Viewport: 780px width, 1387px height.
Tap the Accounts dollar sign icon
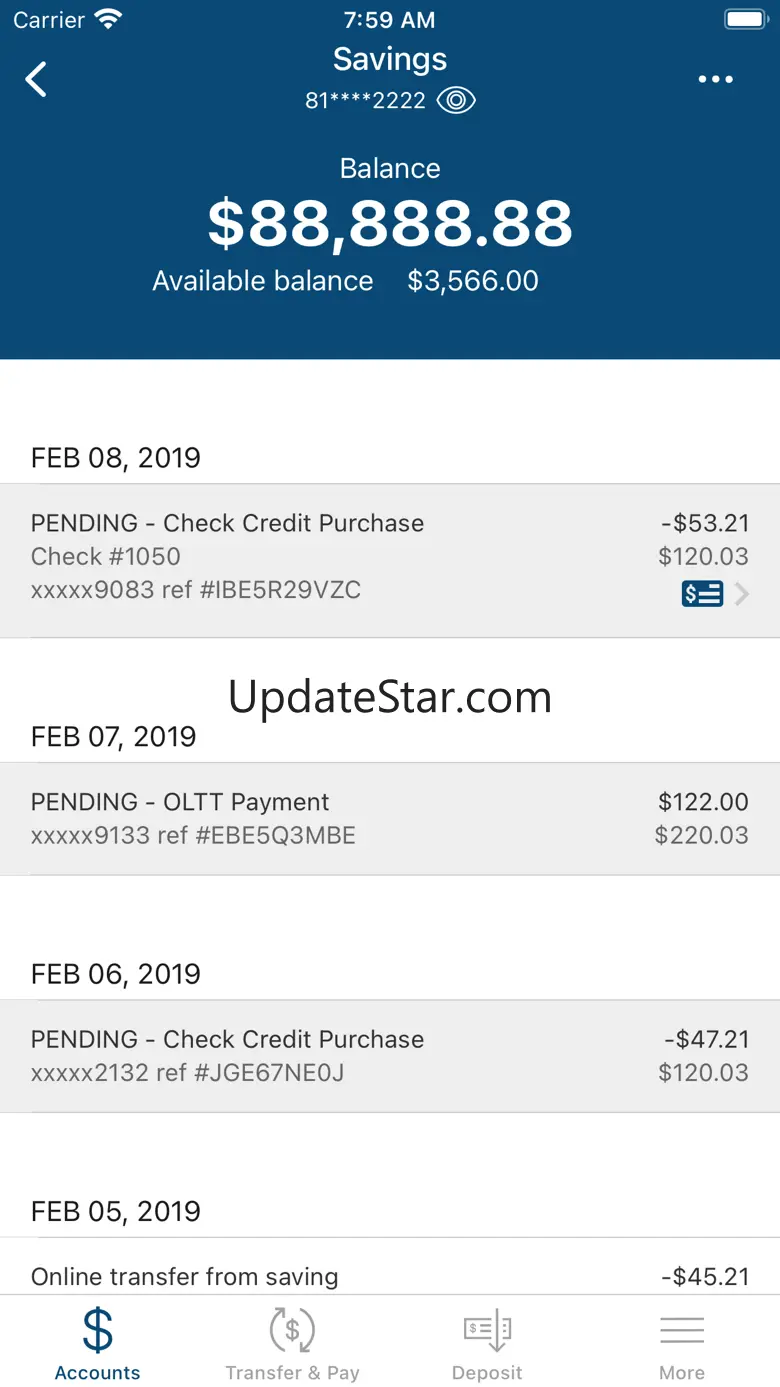point(97,1330)
